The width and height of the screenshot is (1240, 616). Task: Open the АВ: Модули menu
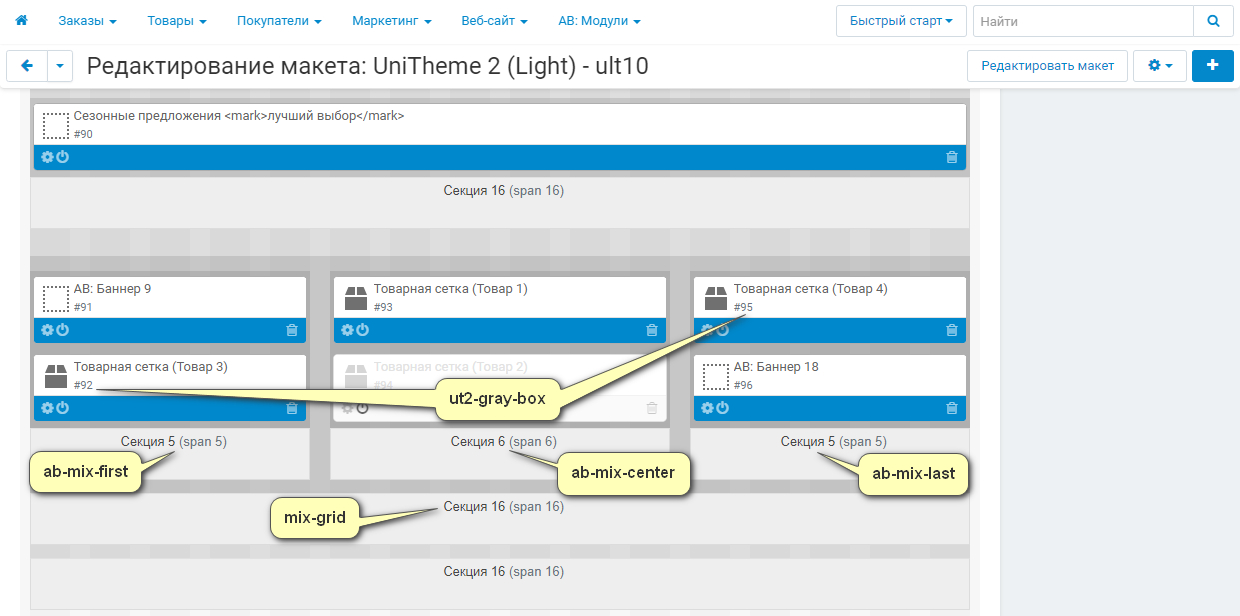click(x=599, y=20)
